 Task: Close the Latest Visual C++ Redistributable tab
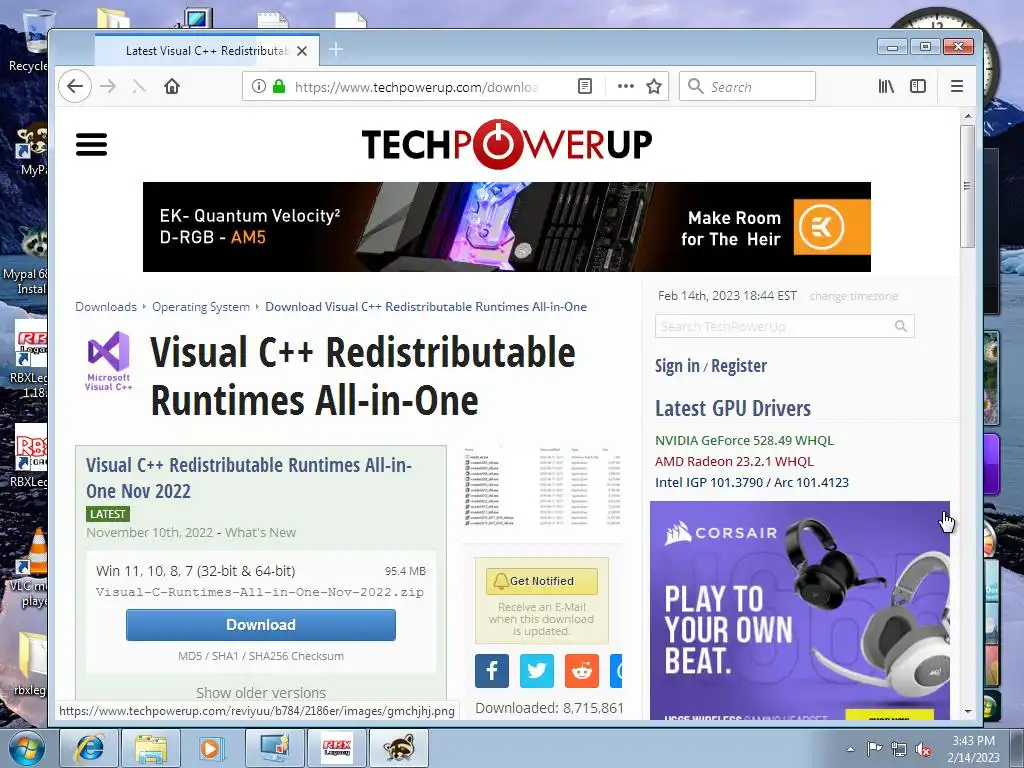coord(302,51)
